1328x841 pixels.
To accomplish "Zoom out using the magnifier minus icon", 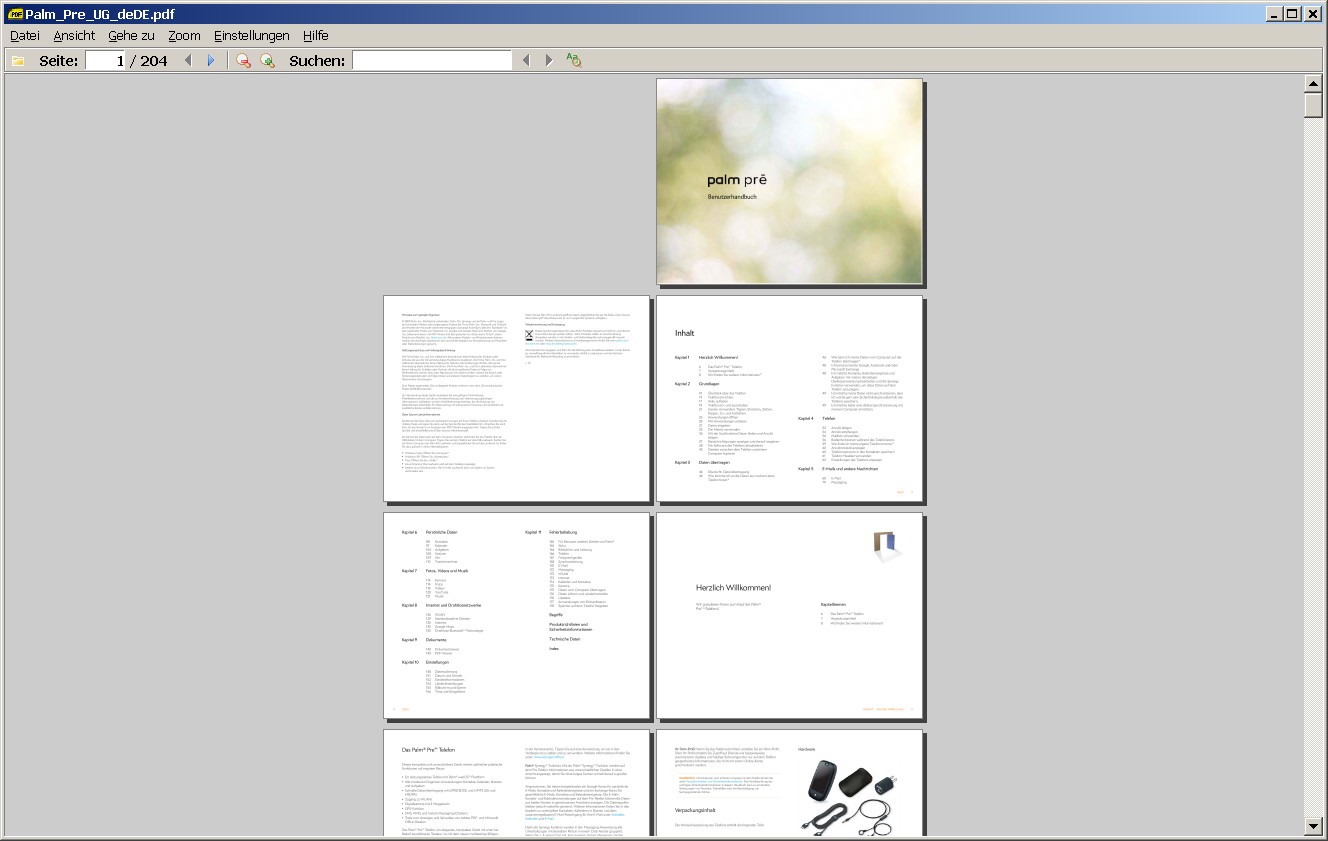I will pos(243,60).
